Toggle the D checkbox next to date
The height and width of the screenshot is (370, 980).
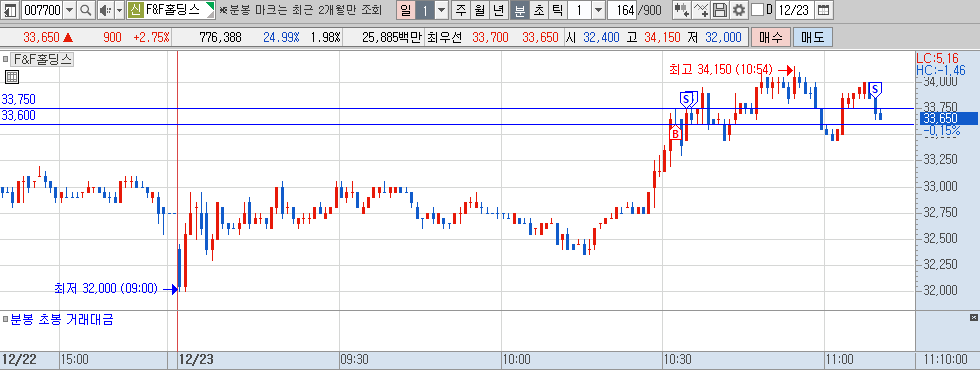tap(757, 10)
